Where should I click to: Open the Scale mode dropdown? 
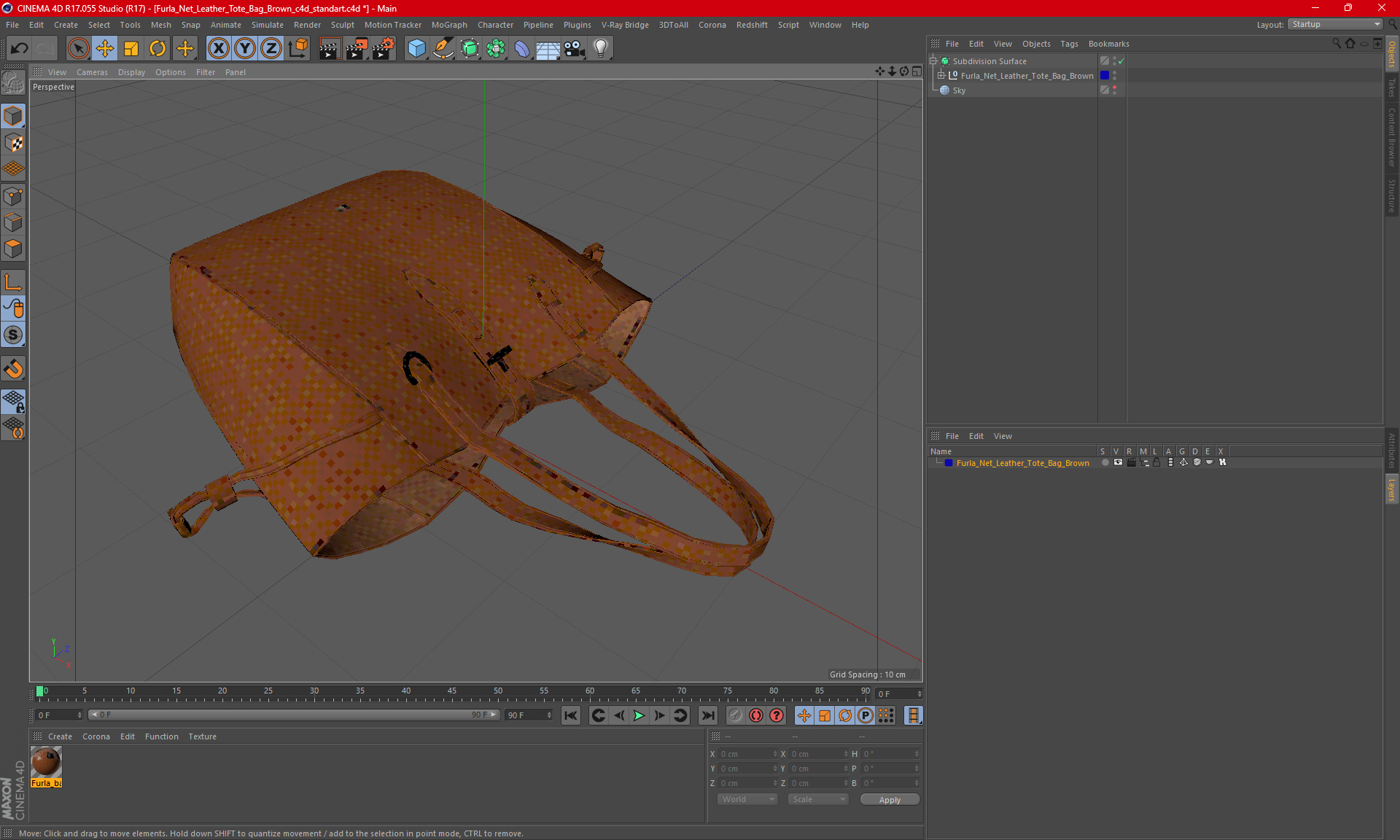click(x=818, y=799)
